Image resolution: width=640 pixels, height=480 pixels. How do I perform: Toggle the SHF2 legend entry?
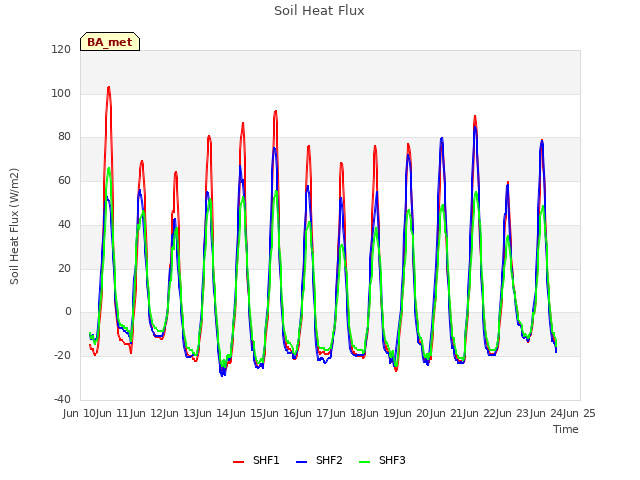[319, 460]
